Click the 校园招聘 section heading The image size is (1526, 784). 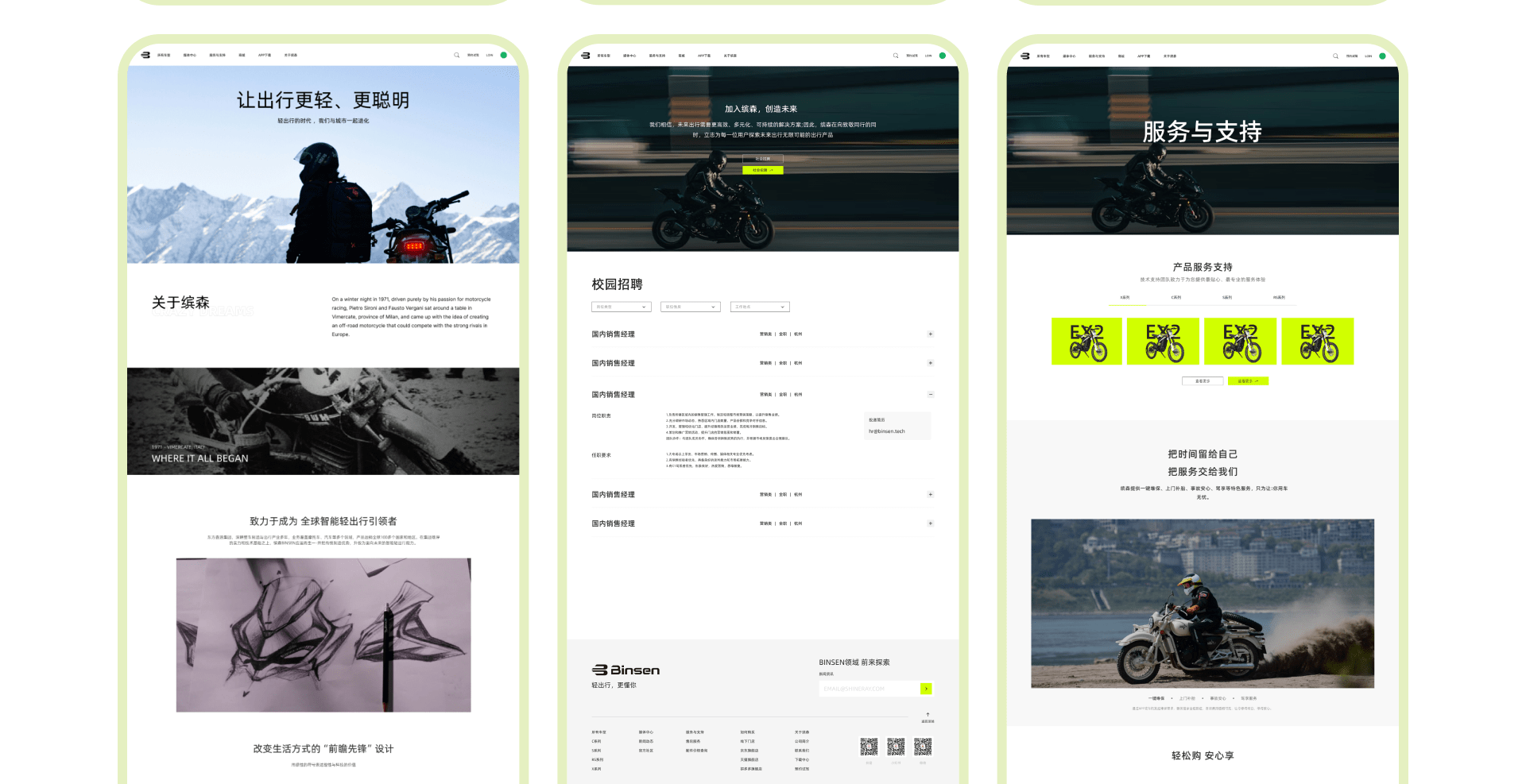click(617, 284)
